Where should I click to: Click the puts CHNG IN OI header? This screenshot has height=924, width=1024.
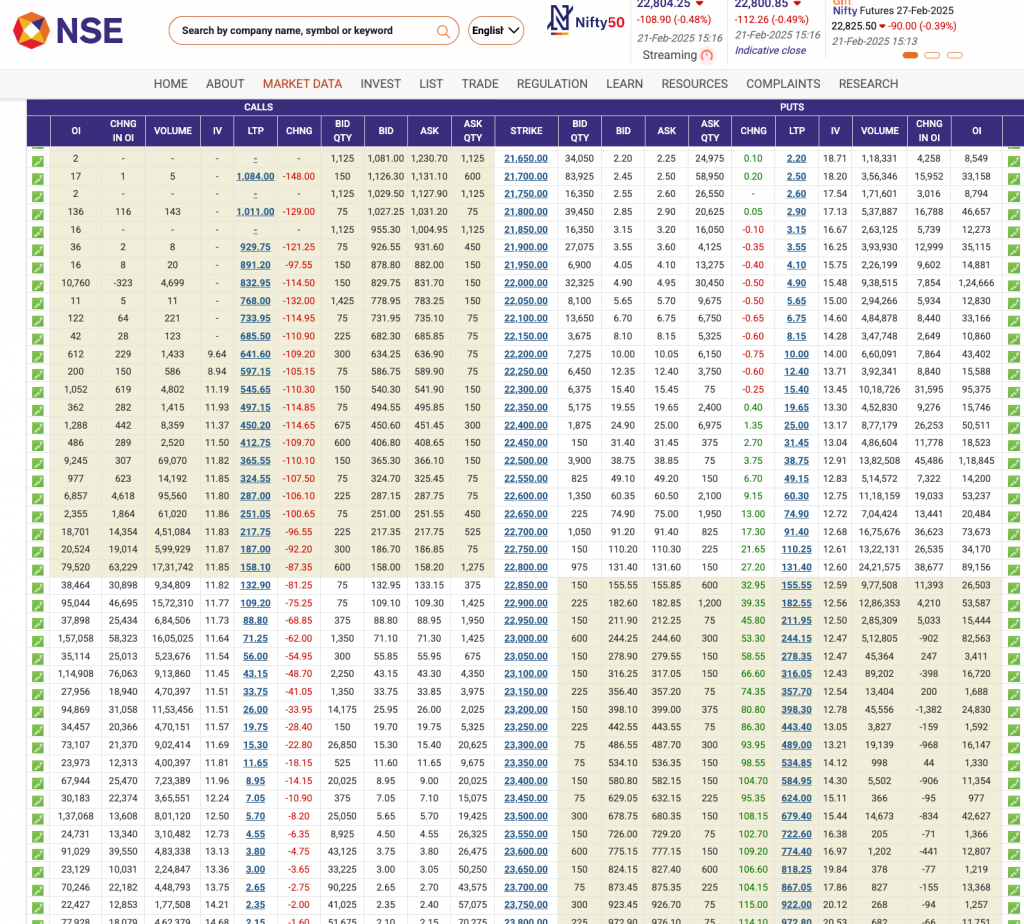point(929,131)
